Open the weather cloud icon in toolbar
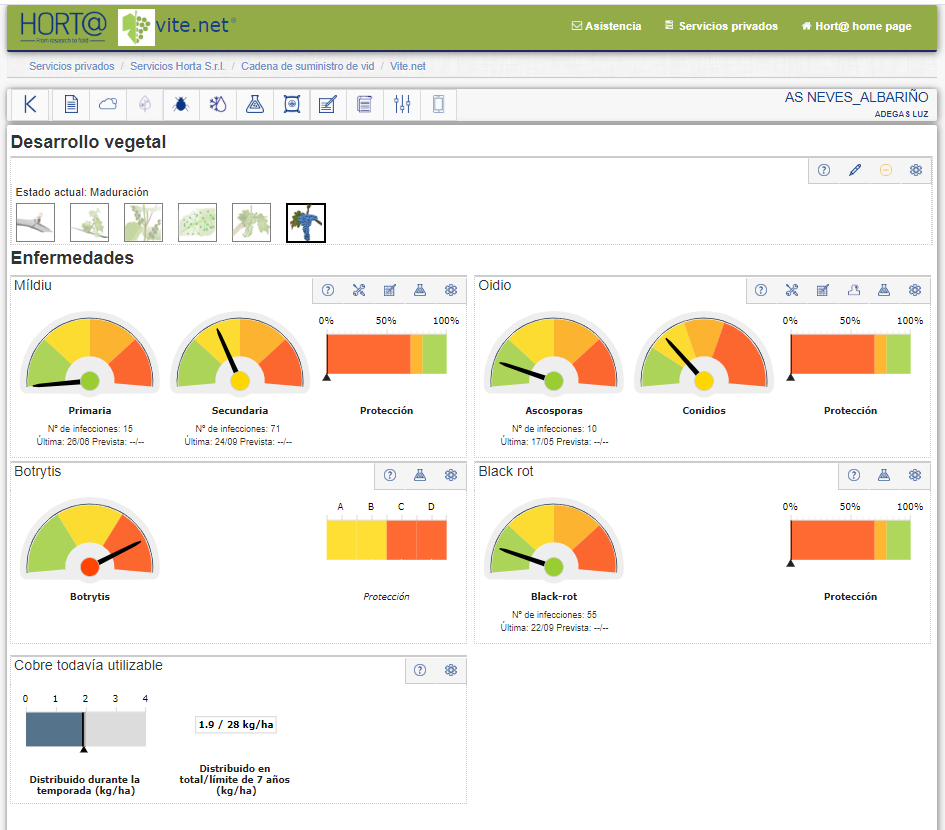The width and height of the screenshot is (945, 830). click(108, 105)
